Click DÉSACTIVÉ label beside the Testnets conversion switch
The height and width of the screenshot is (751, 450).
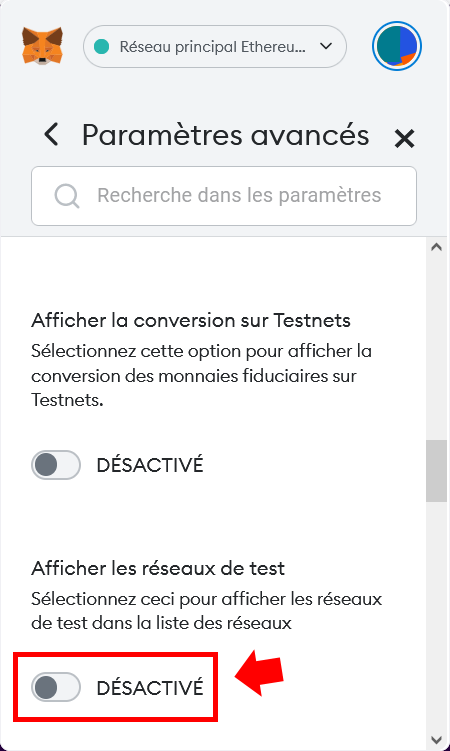tap(150, 465)
